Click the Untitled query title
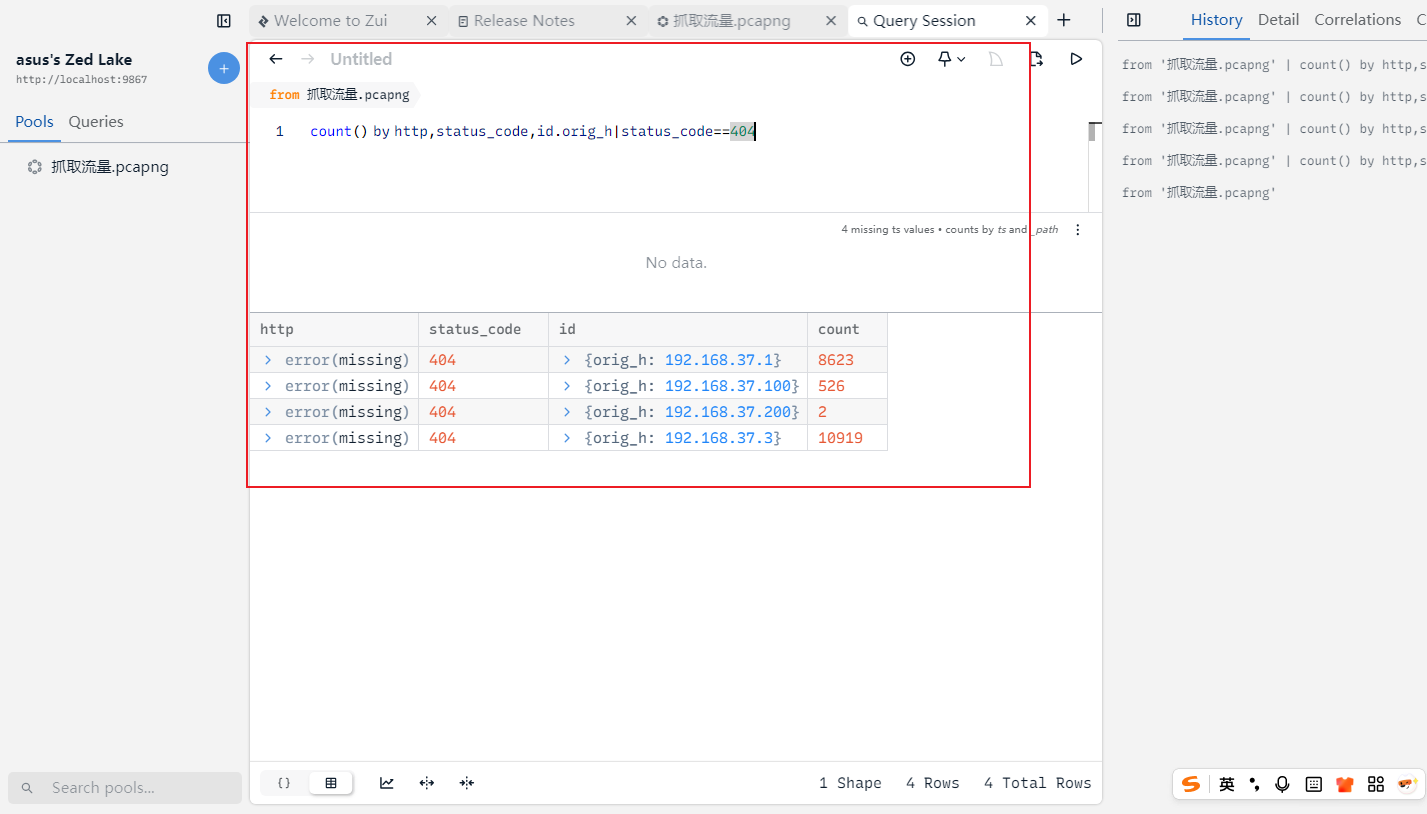 [x=361, y=59]
